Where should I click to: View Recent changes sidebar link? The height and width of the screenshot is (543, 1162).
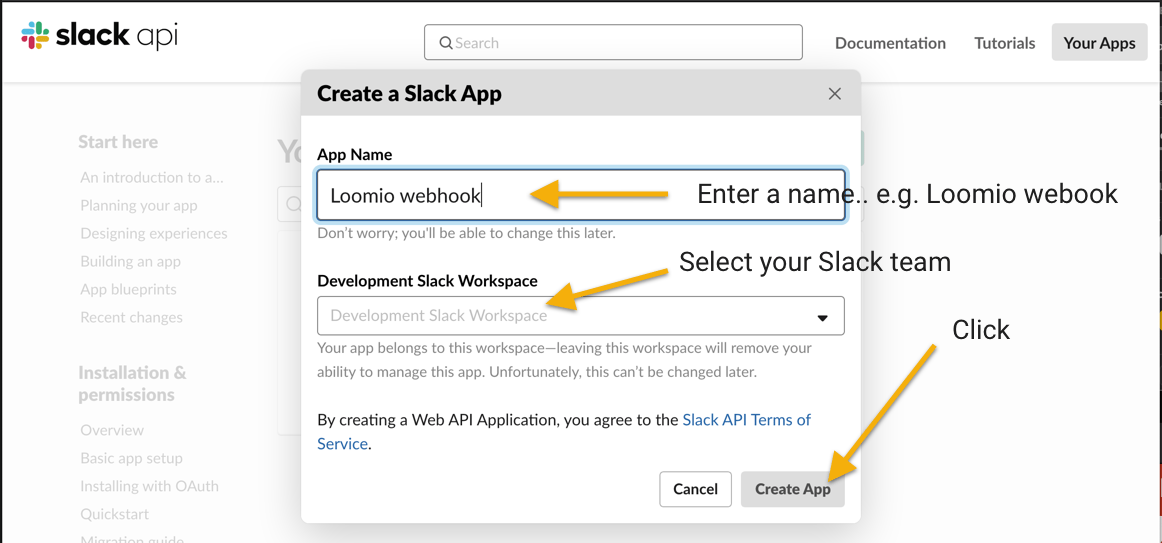pyautogui.click(x=131, y=318)
